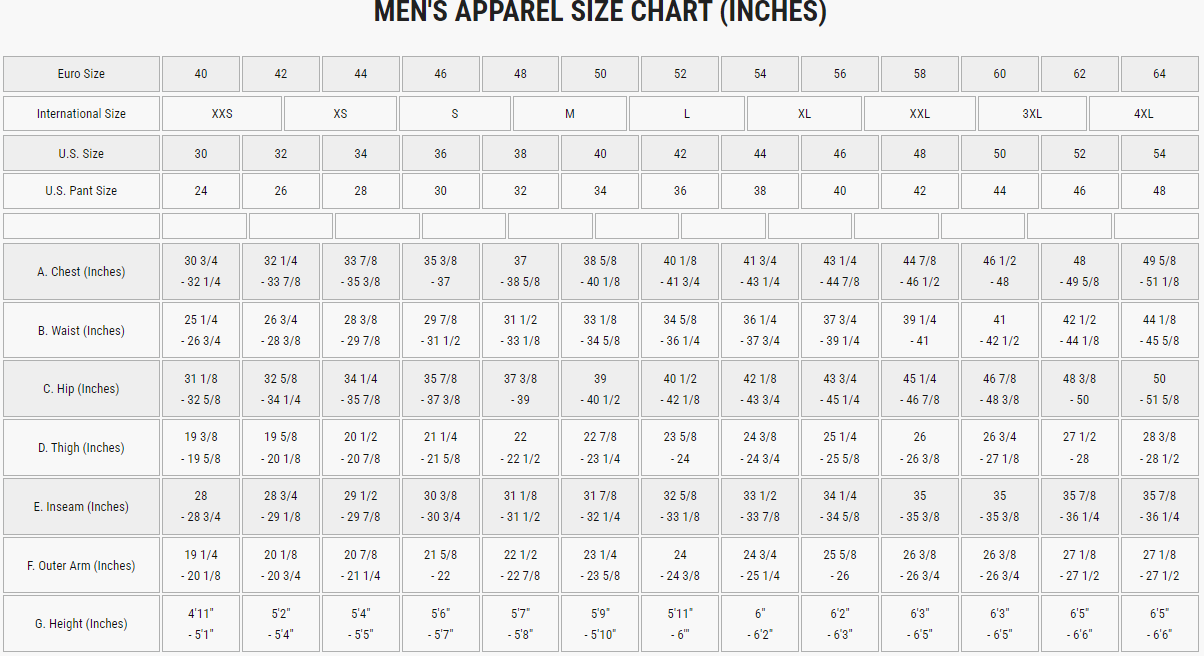
Task: Select the International Size XXS cell
Action: [x=222, y=114]
